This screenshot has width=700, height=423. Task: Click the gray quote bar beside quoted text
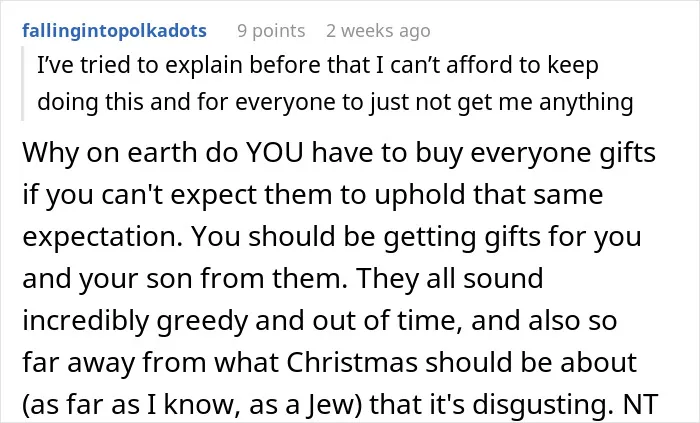click(x=22, y=83)
